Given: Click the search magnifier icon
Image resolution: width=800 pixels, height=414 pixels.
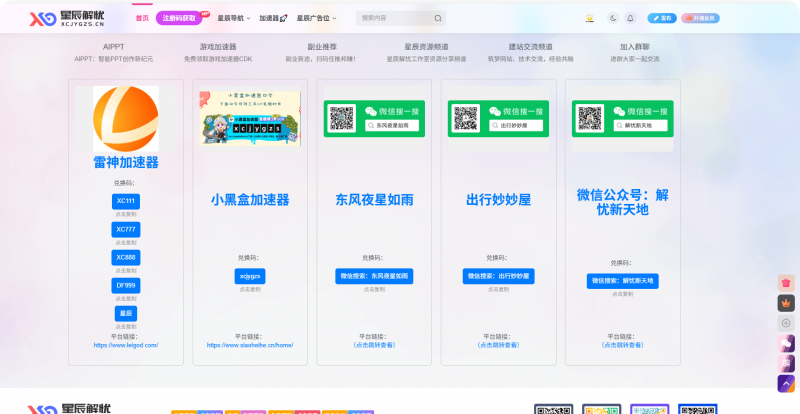Looking at the screenshot, I should tap(438, 18).
